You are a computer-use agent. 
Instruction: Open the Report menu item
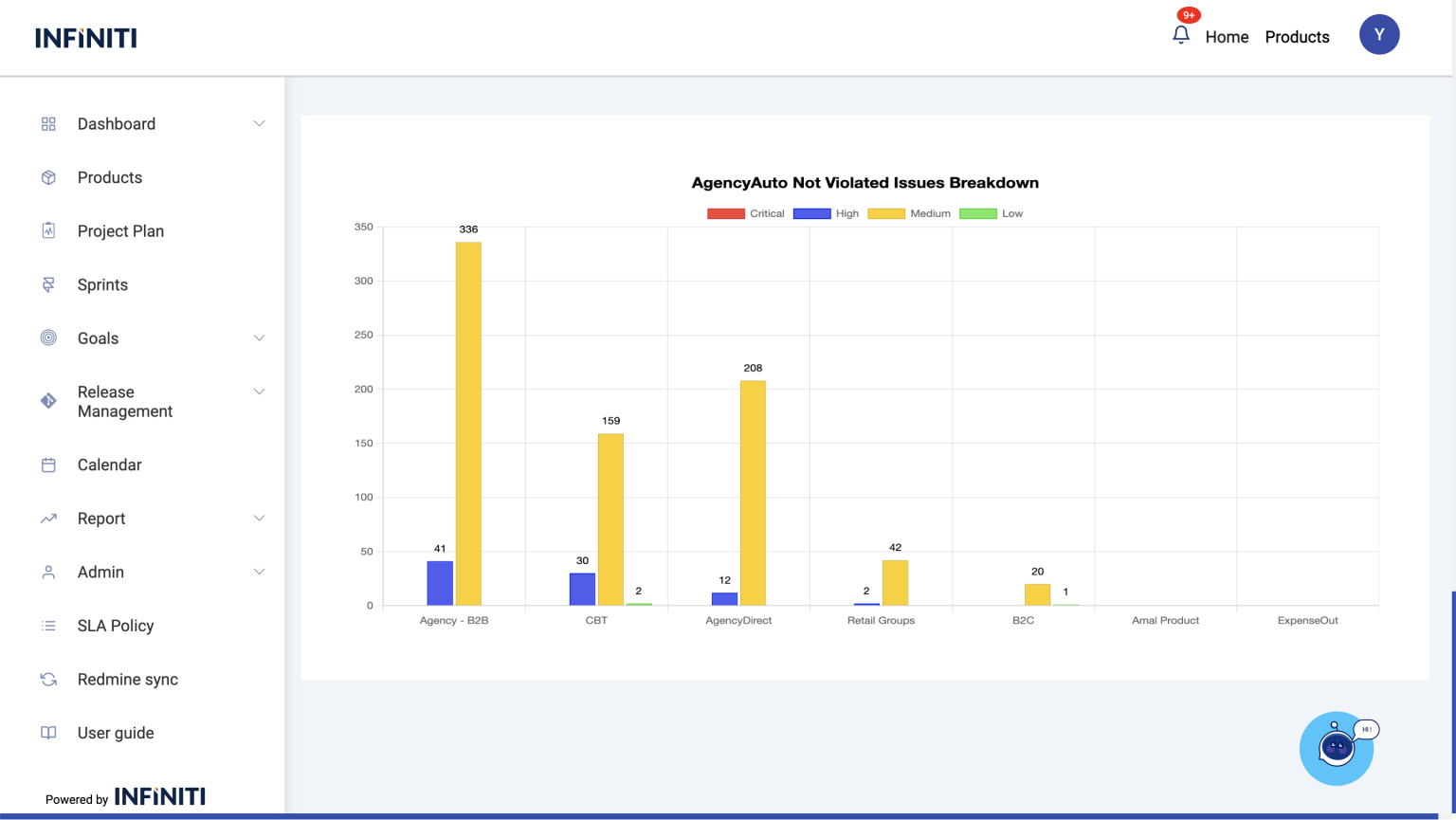(x=101, y=519)
